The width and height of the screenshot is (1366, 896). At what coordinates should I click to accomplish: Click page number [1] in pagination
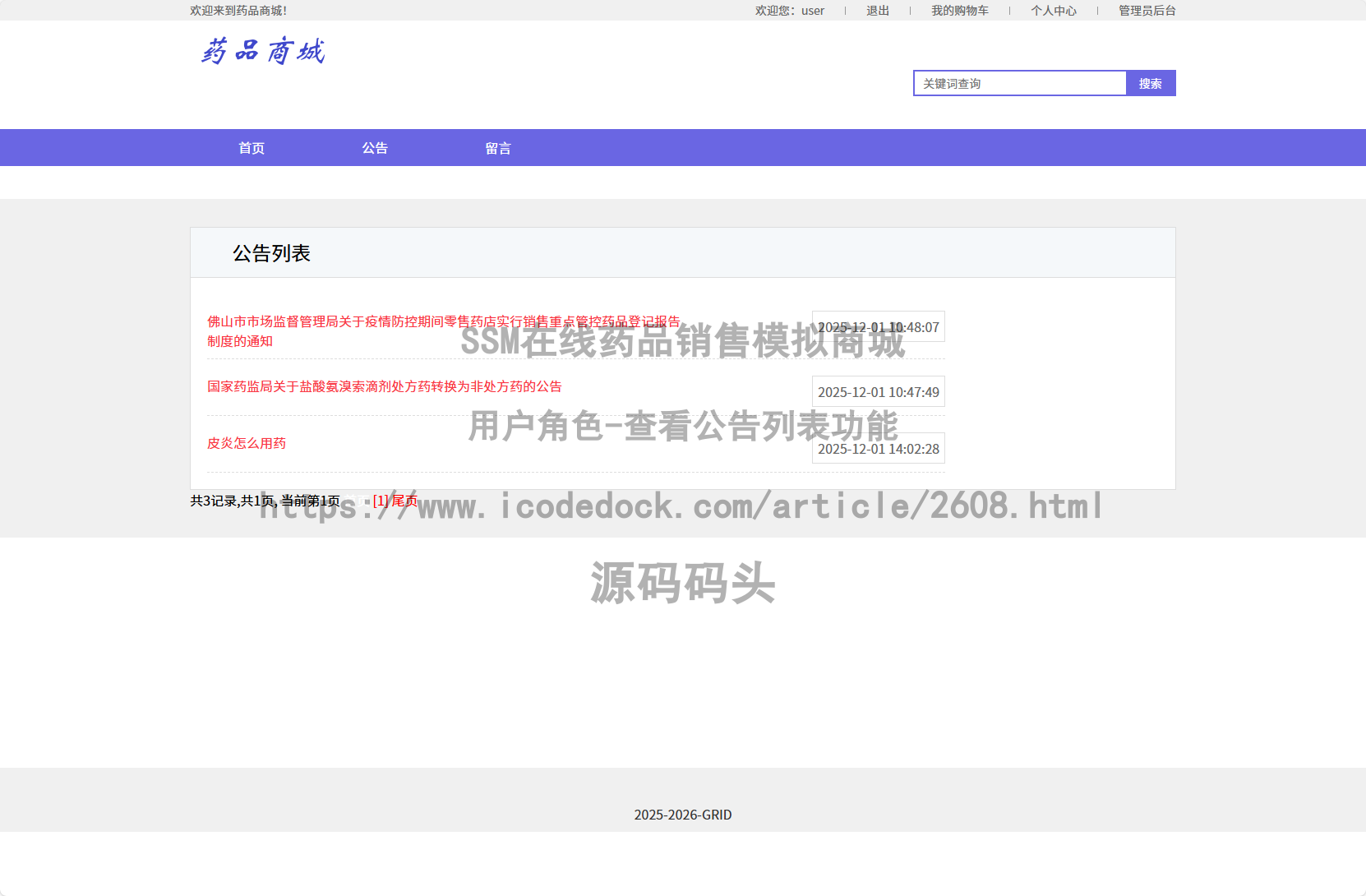coord(380,499)
